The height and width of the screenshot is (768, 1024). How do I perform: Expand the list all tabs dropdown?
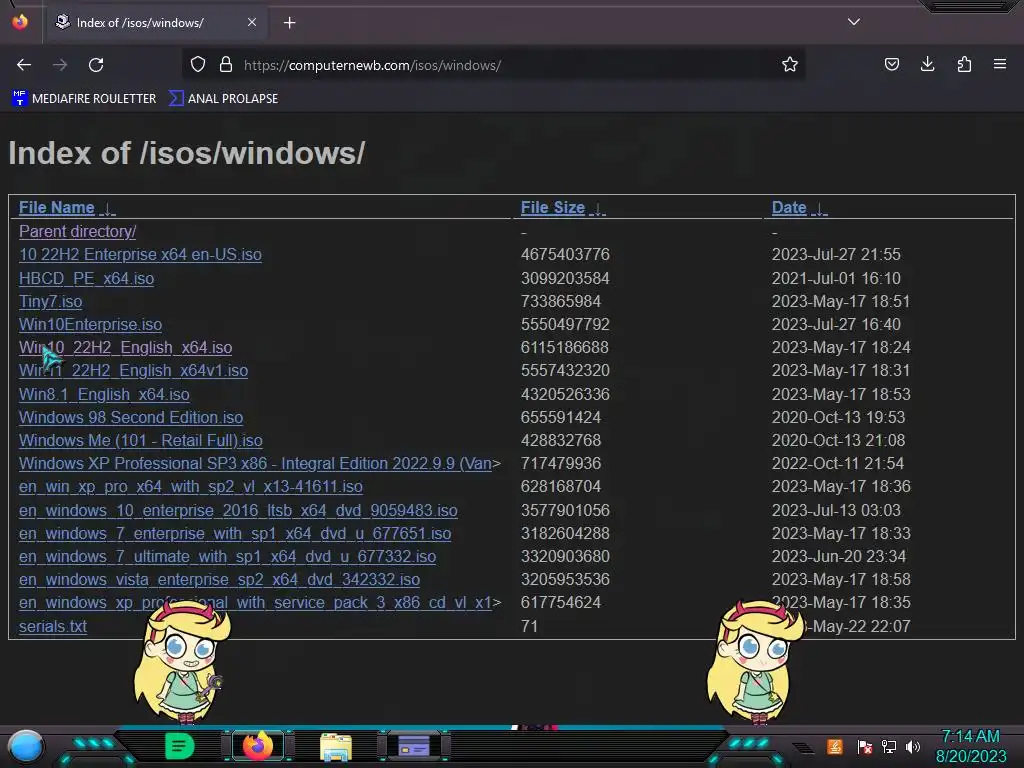click(854, 22)
